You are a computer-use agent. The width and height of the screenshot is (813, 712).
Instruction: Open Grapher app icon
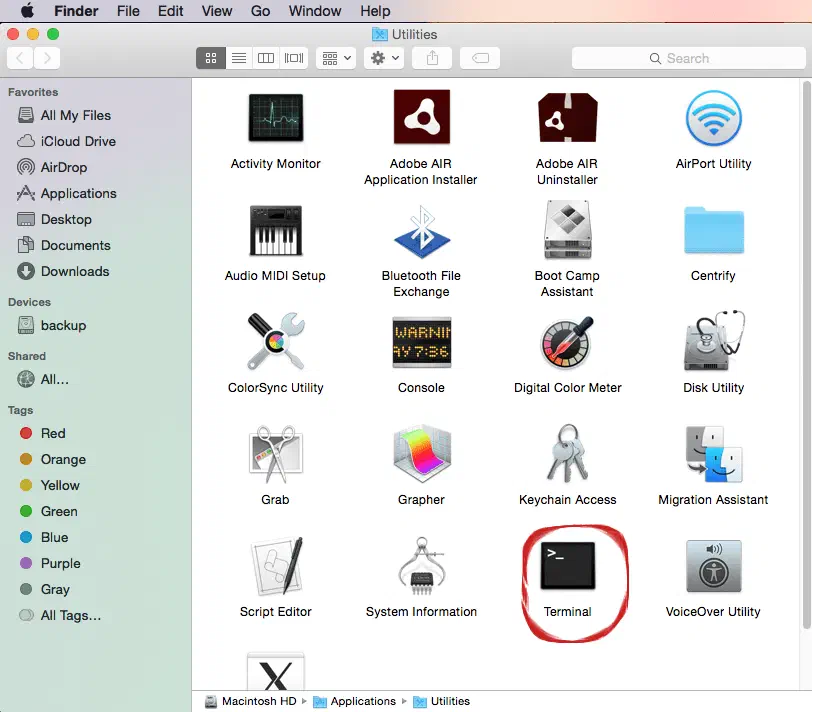[x=422, y=454]
